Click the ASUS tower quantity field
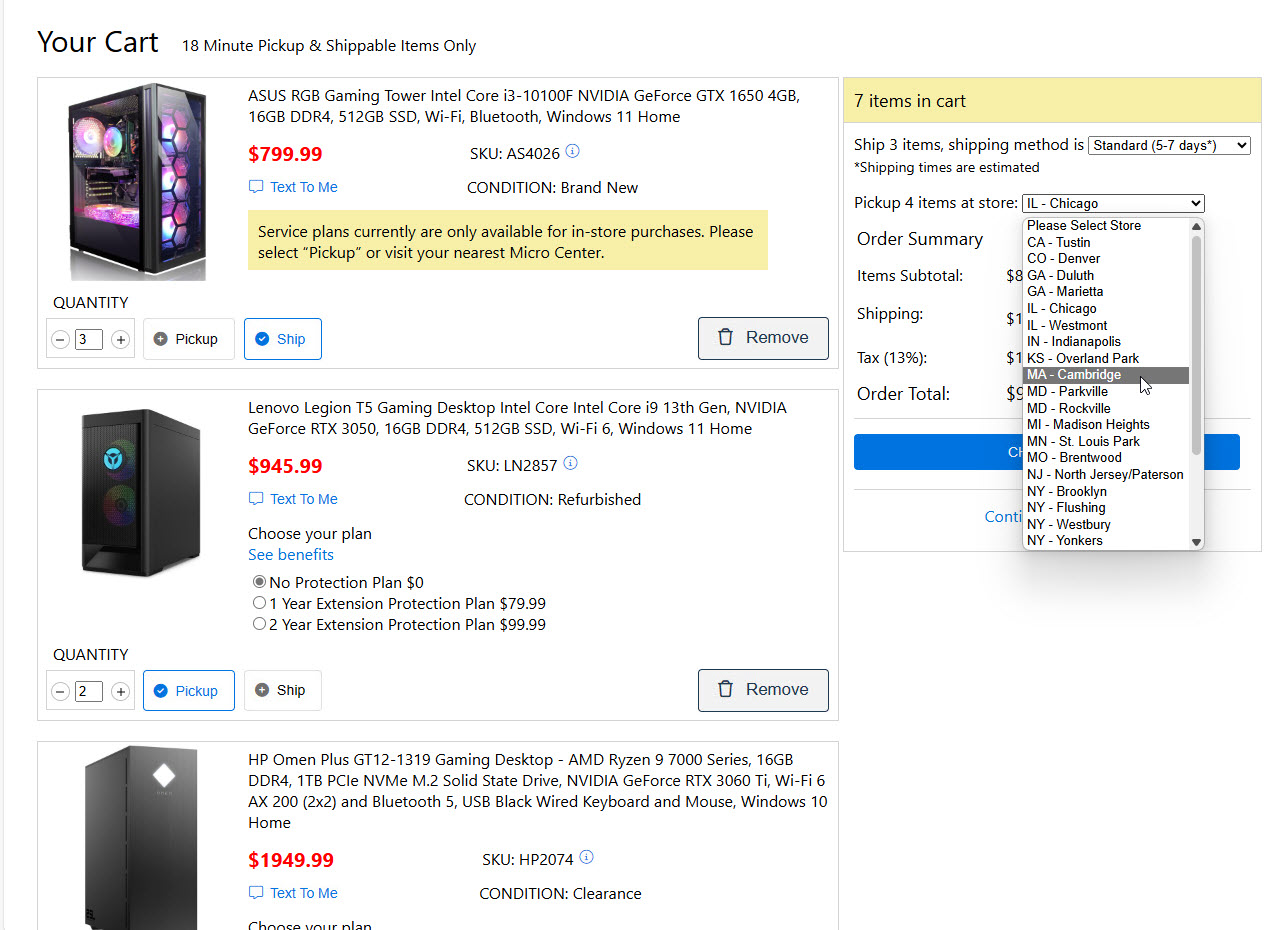Viewport: 1279px width, 930px height. pyautogui.click(x=89, y=340)
